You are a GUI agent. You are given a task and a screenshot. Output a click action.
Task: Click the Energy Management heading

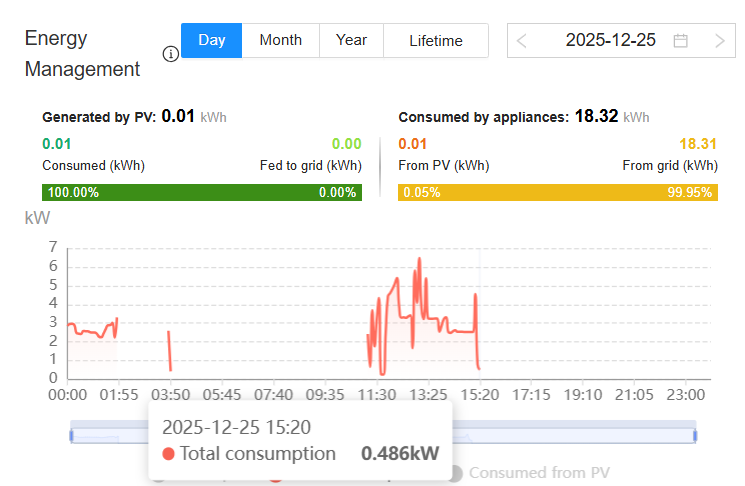tap(82, 54)
